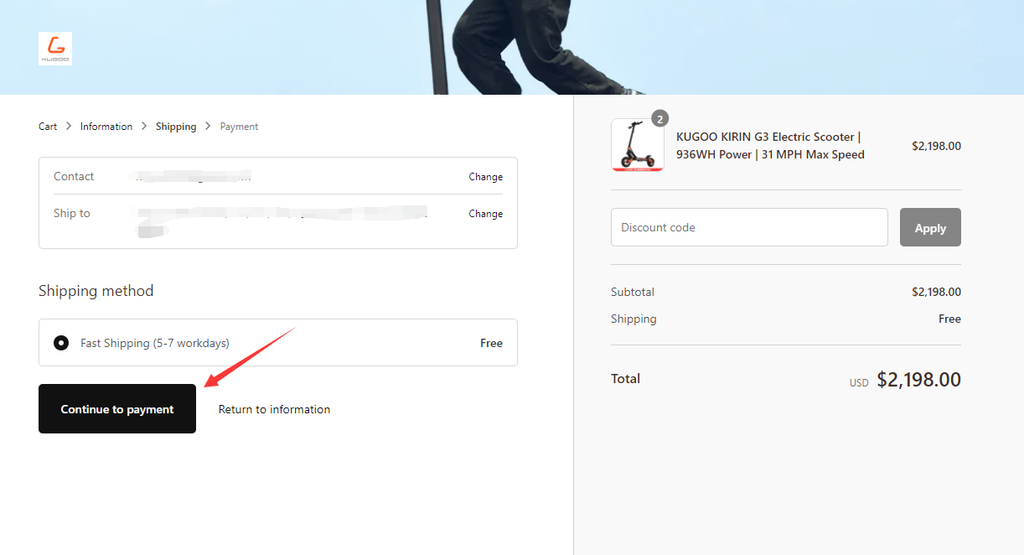This screenshot has width=1024, height=555.
Task: Apply the discount code
Action: 930,227
